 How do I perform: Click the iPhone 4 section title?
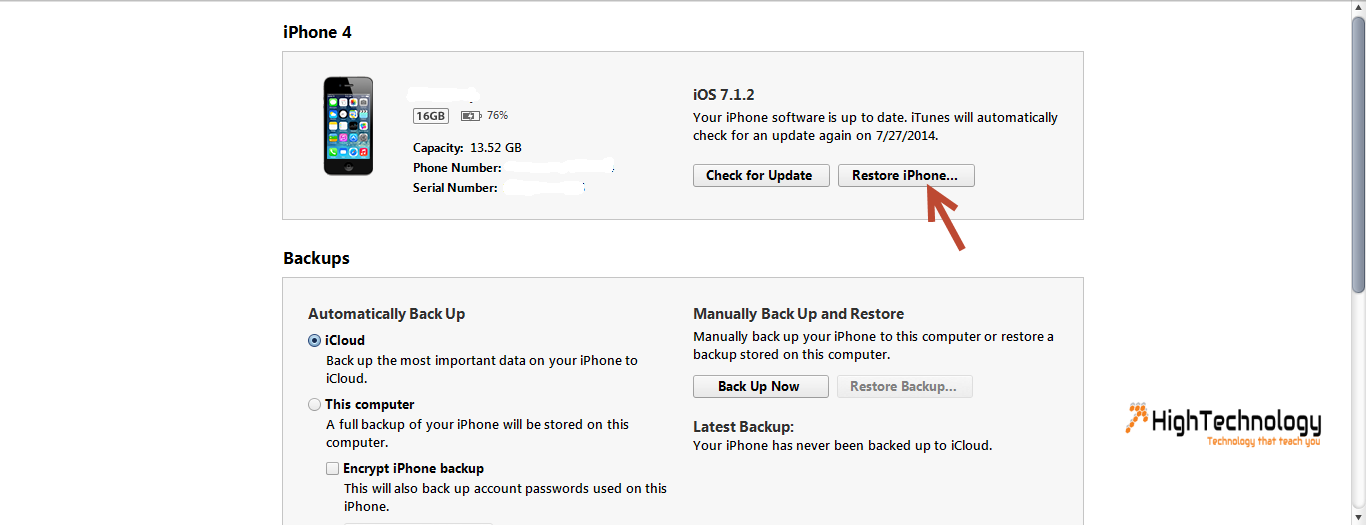click(317, 31)
